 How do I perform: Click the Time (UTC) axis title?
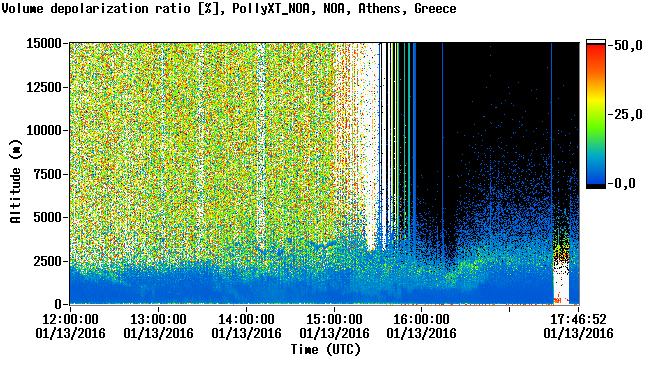pos(326,350)
